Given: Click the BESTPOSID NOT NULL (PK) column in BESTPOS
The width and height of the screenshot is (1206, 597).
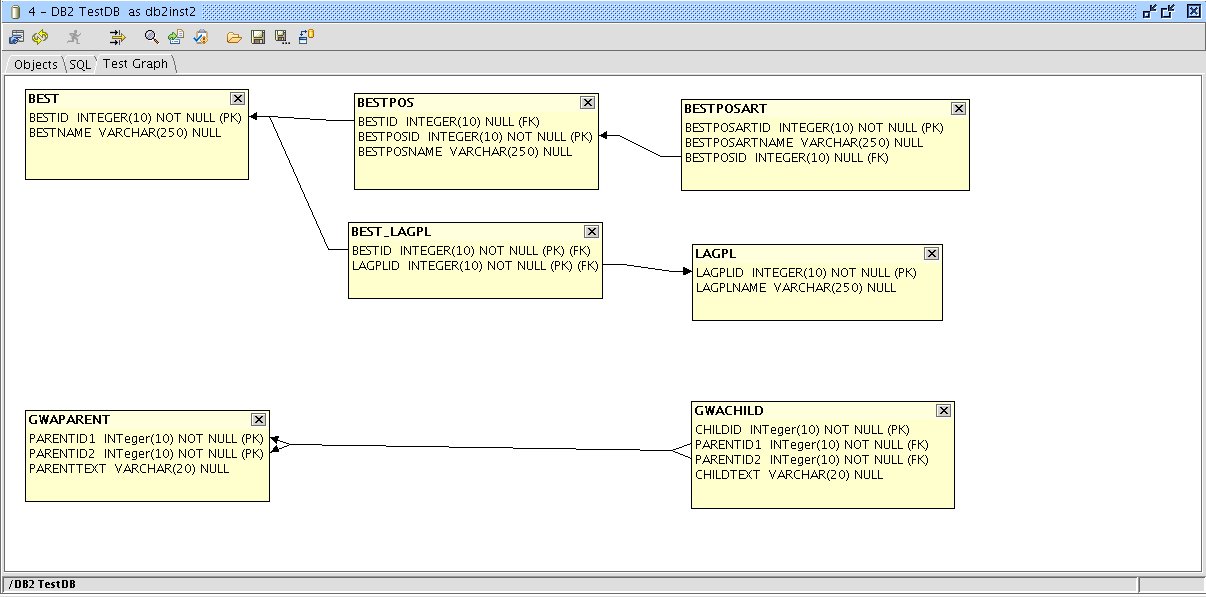Looking at the screenshot, I should click(475, 137).
